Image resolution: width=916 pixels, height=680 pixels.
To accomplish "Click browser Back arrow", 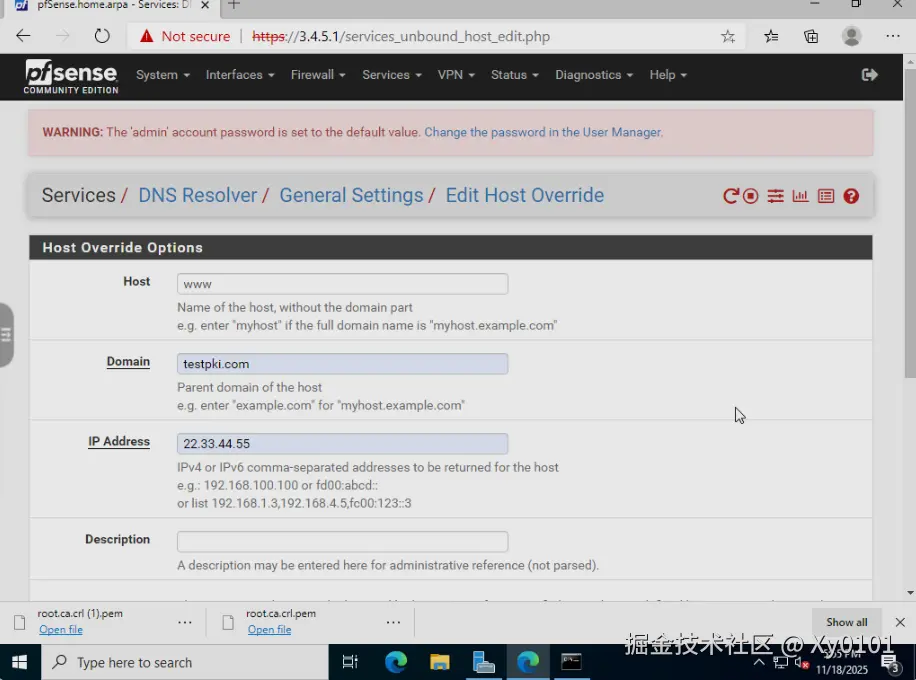I will (23, 36).
